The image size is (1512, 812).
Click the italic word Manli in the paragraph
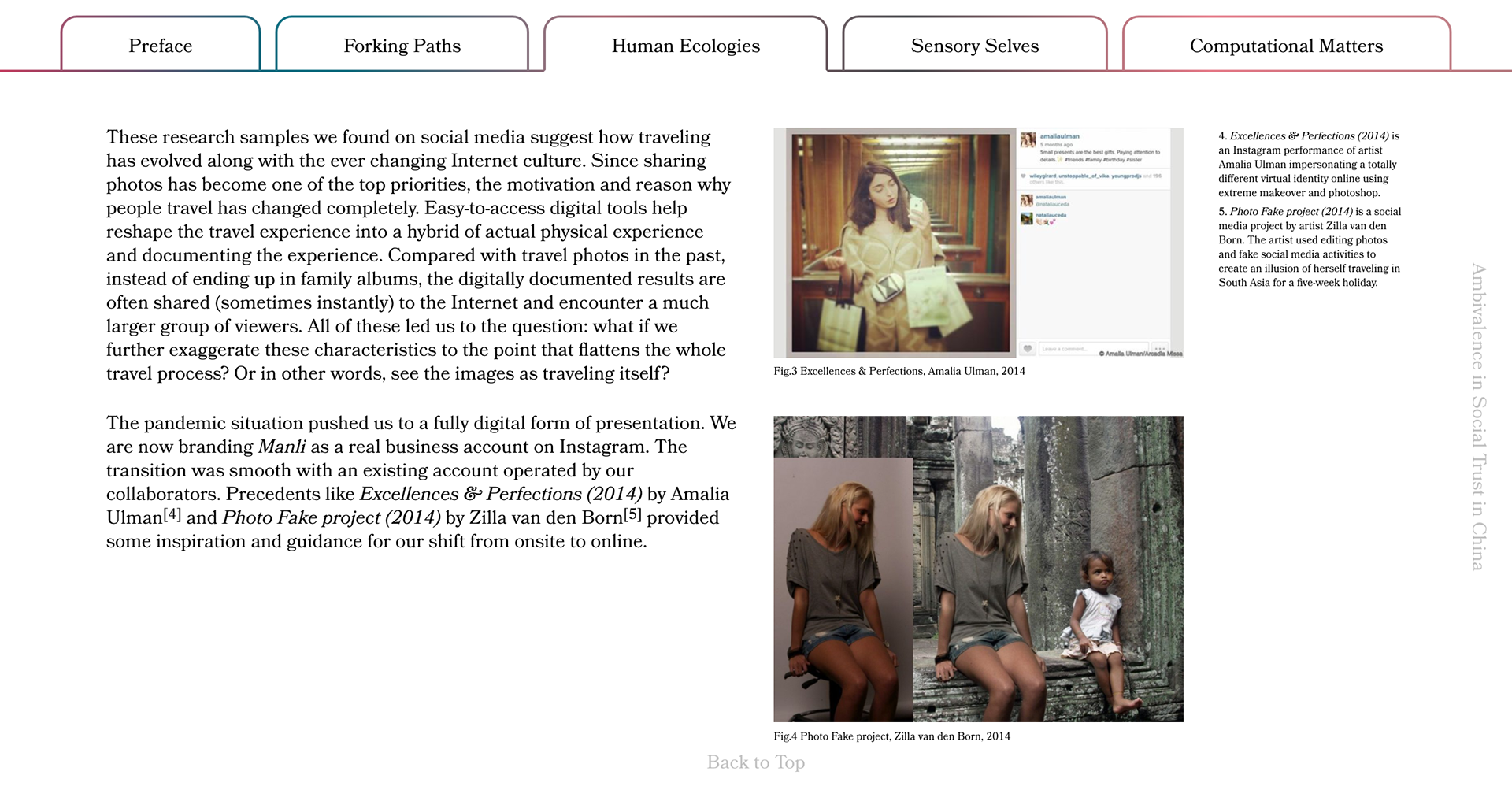click(x=282, y=447)
